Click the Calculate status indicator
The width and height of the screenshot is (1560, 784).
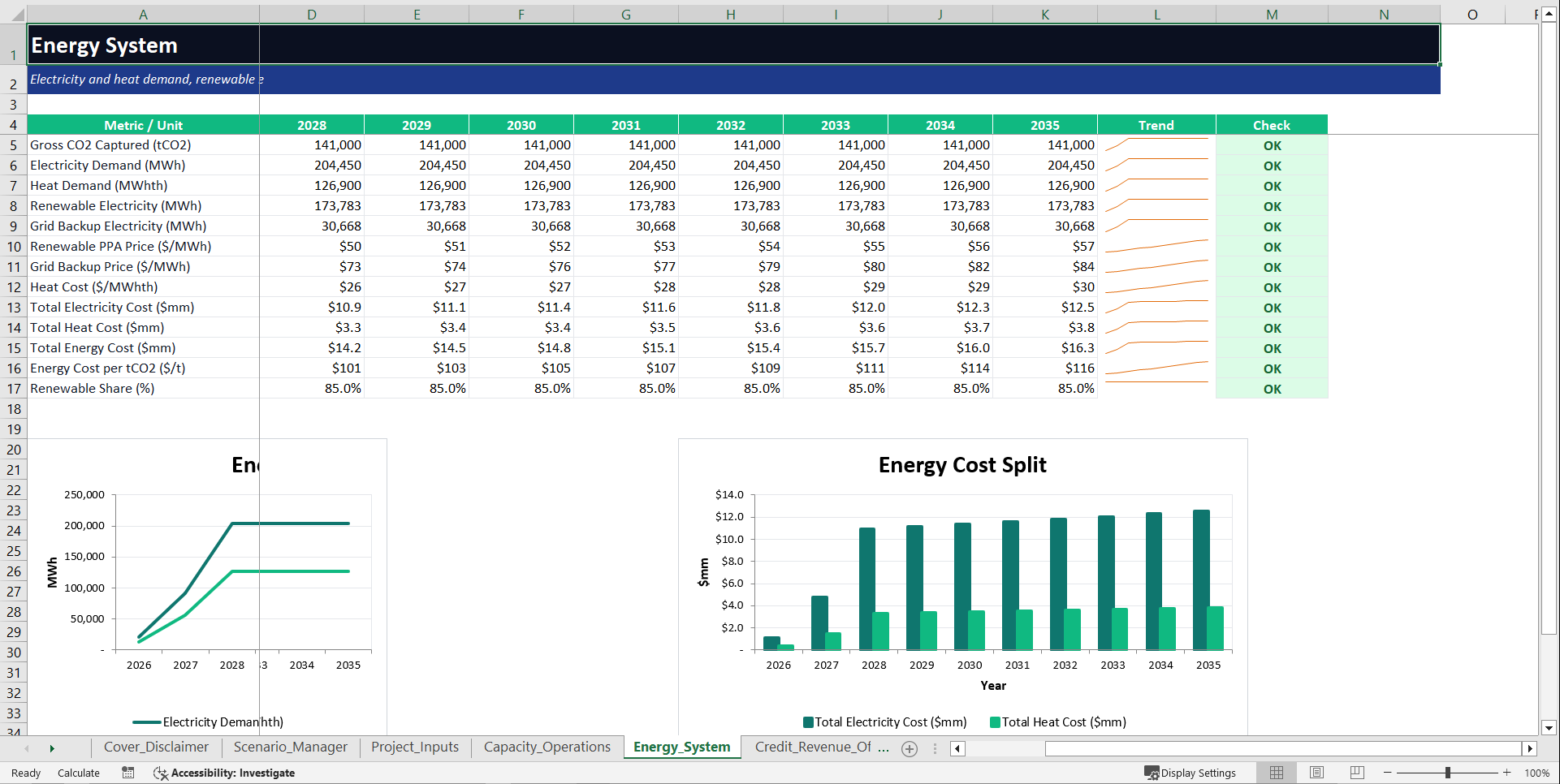[x=79, y=773]
